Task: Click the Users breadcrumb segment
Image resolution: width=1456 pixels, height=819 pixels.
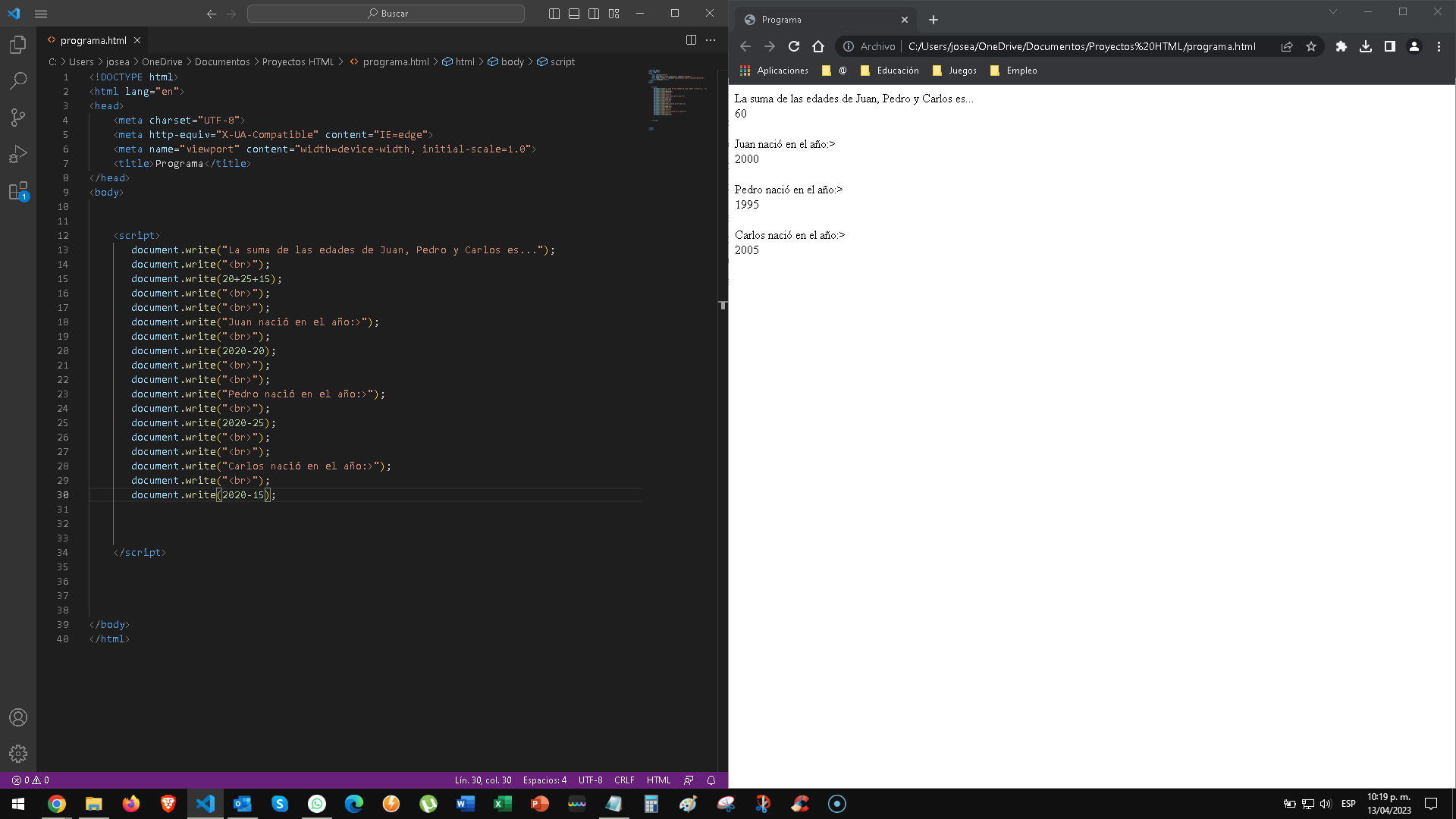Action: pyautogui.click(x=81, y=62)
